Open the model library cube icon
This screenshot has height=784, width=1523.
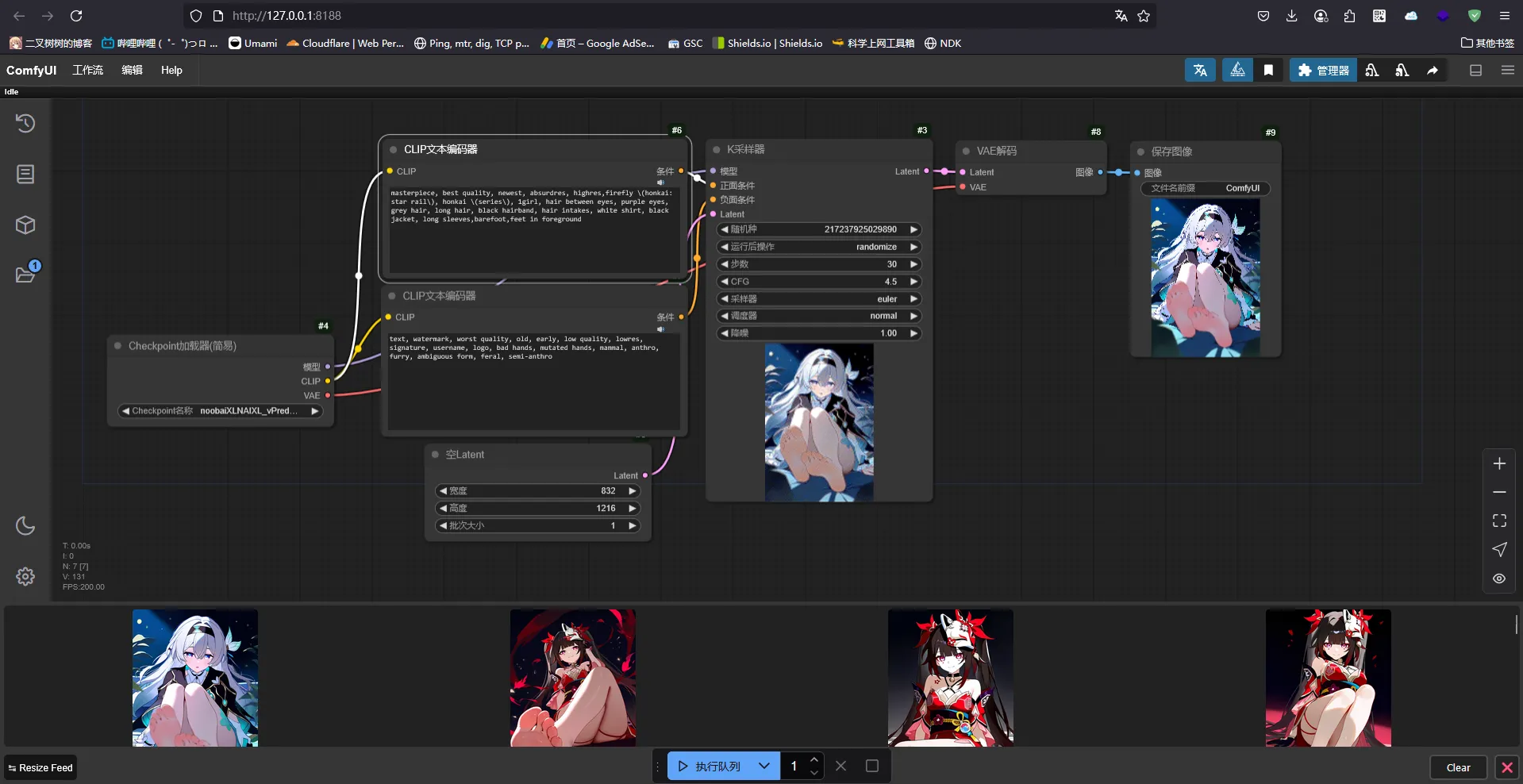click(x=25, y=225)
